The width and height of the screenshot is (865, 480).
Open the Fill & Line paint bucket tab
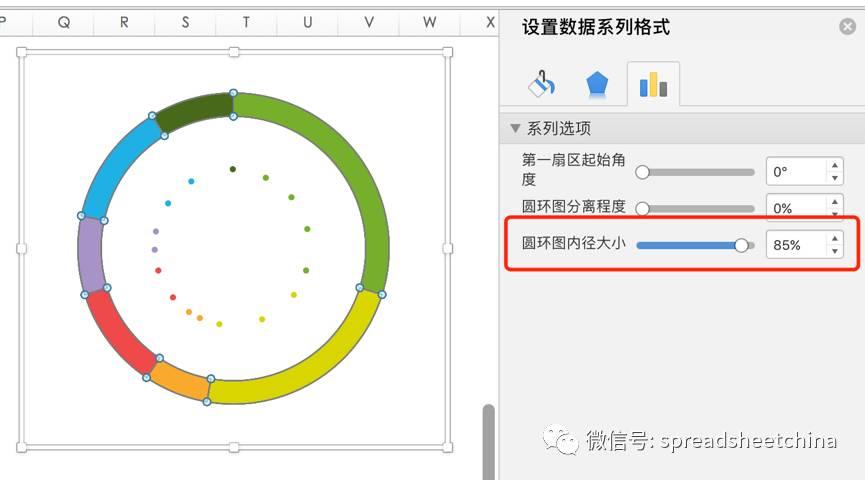(542, 84)
